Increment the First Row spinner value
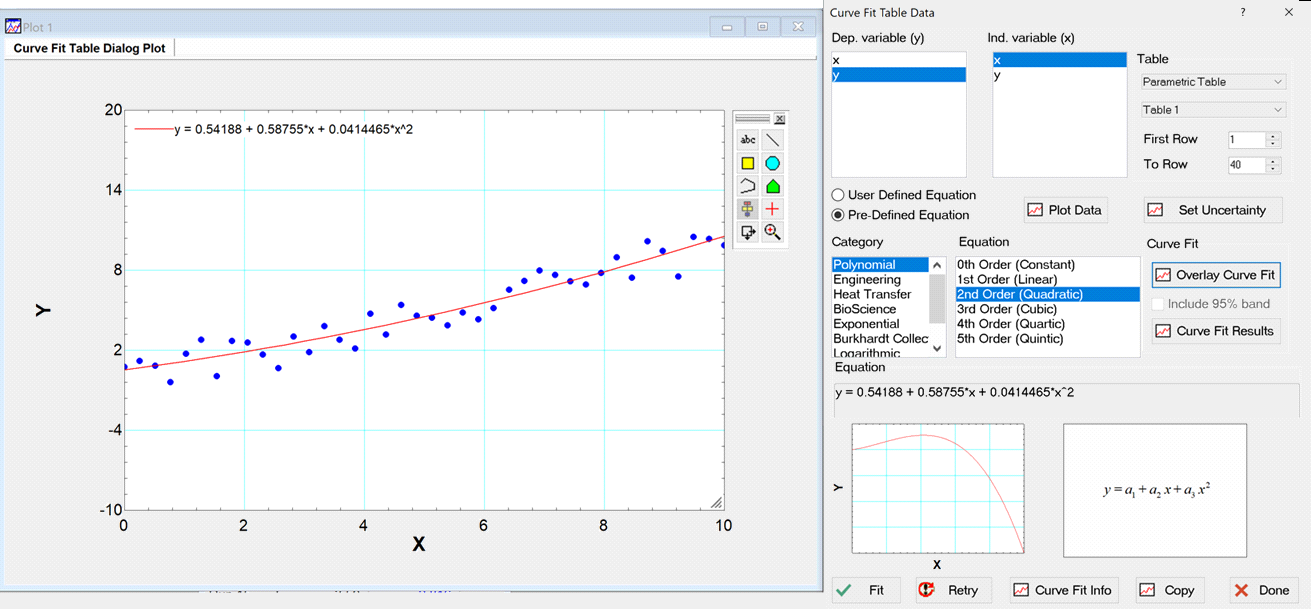This screenshot has width=1311, height=609. click(x=1273, y=136)
